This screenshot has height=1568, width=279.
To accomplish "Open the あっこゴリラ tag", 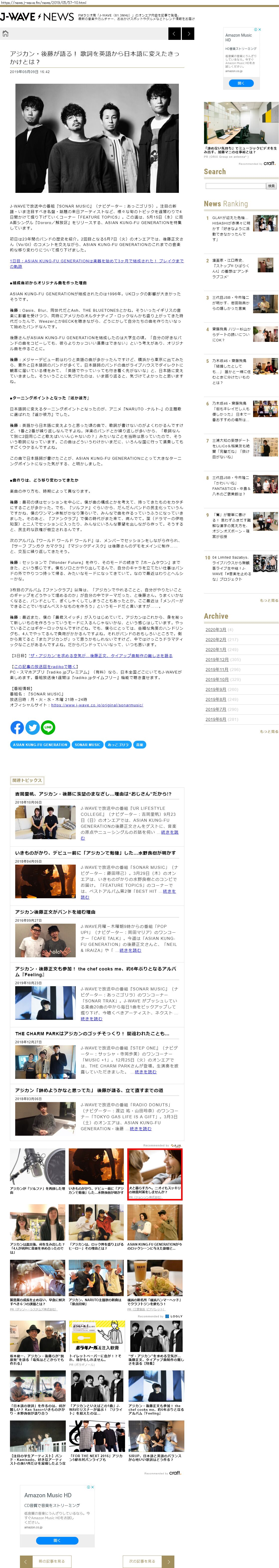I will point(118,745).
